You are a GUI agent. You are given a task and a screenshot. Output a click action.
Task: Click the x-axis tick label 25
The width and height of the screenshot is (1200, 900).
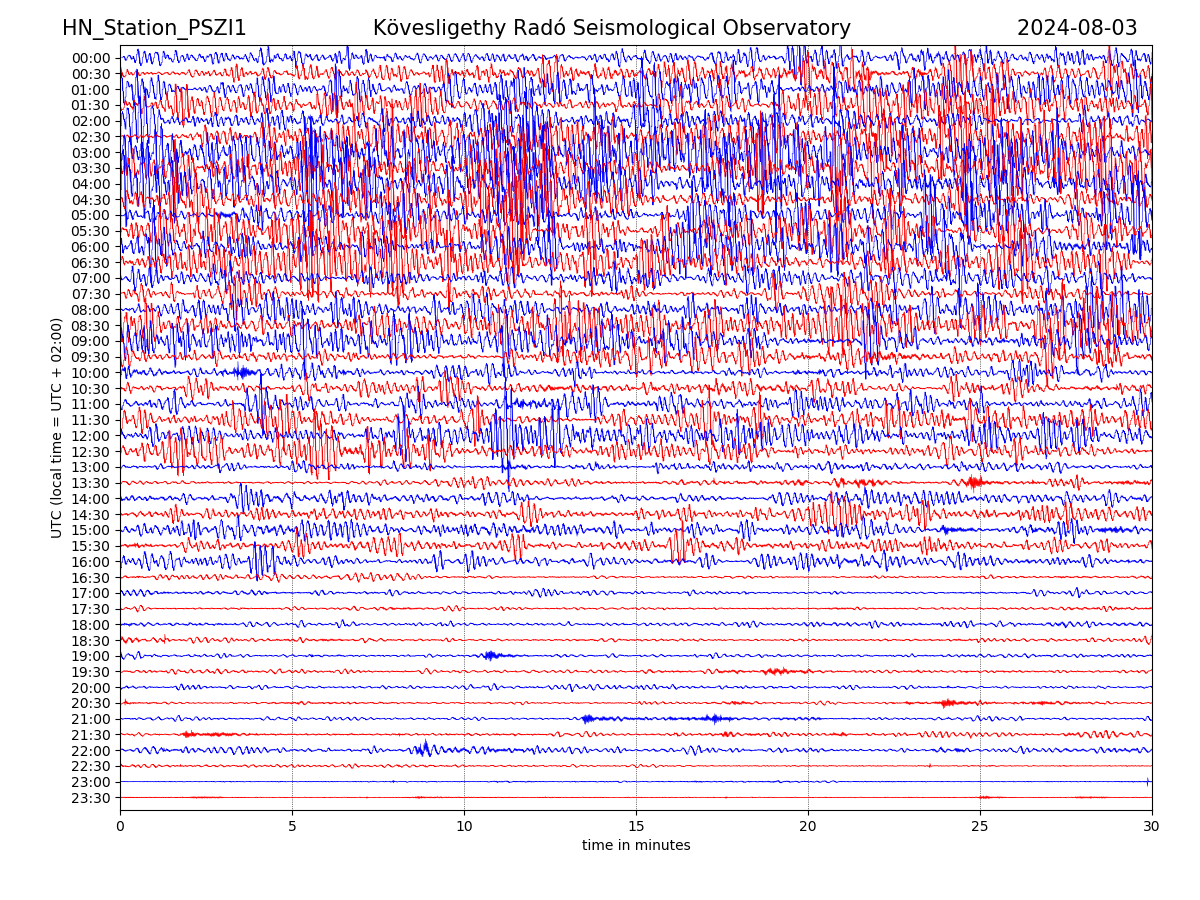point(980,827)
